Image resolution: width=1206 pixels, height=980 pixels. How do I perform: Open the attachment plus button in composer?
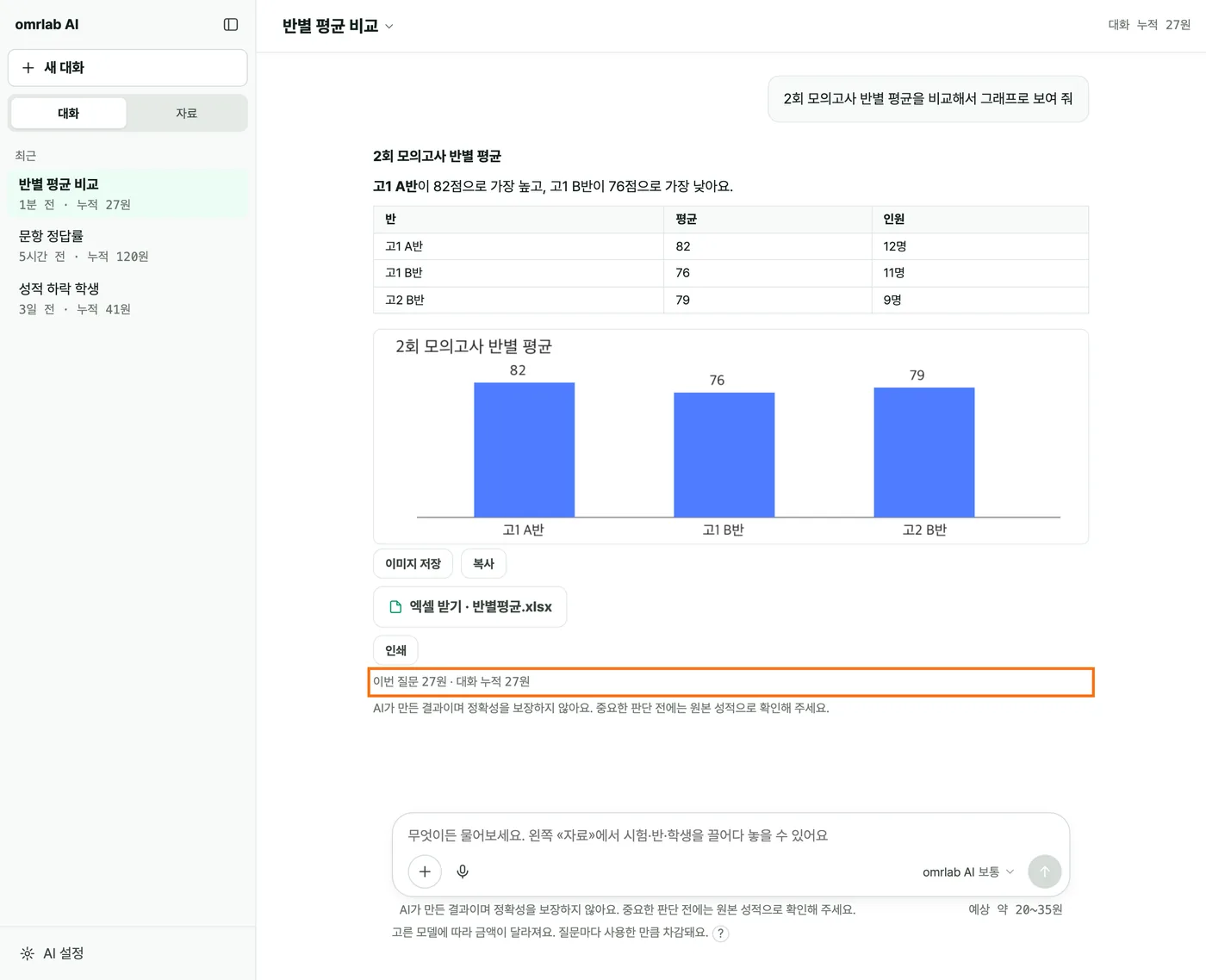click(x=425, y=871)
